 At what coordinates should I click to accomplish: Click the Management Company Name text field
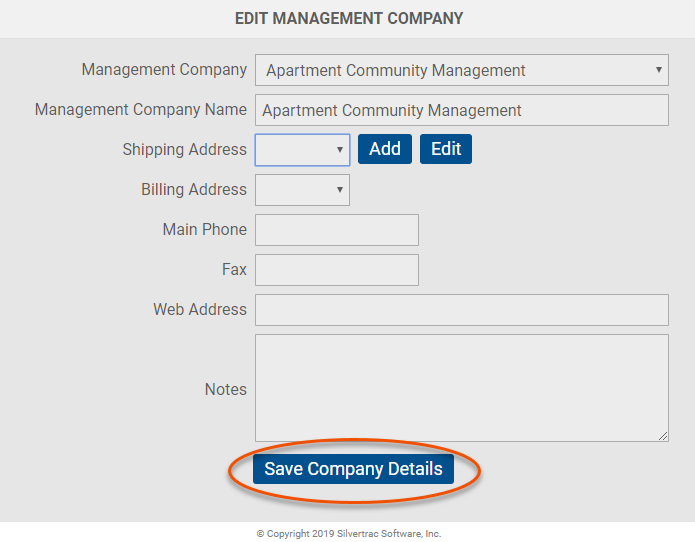(x=461, y=110)
